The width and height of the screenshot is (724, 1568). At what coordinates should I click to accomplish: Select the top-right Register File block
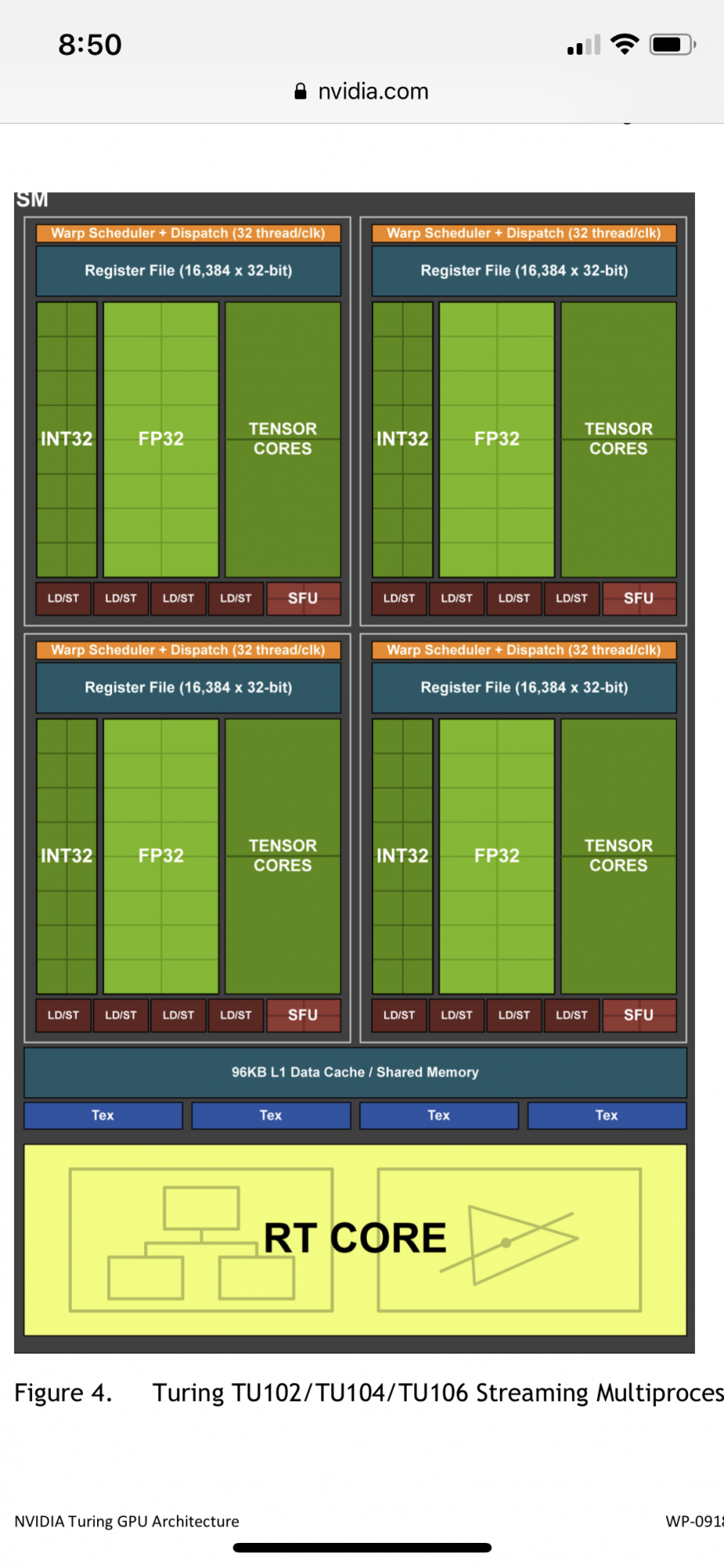coord(524,270)
